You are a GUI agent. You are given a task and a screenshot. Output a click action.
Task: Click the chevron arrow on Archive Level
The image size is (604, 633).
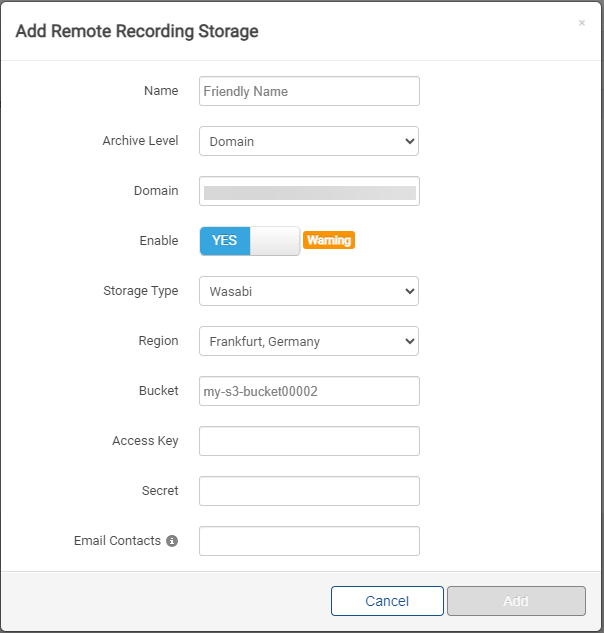[410, 141]
